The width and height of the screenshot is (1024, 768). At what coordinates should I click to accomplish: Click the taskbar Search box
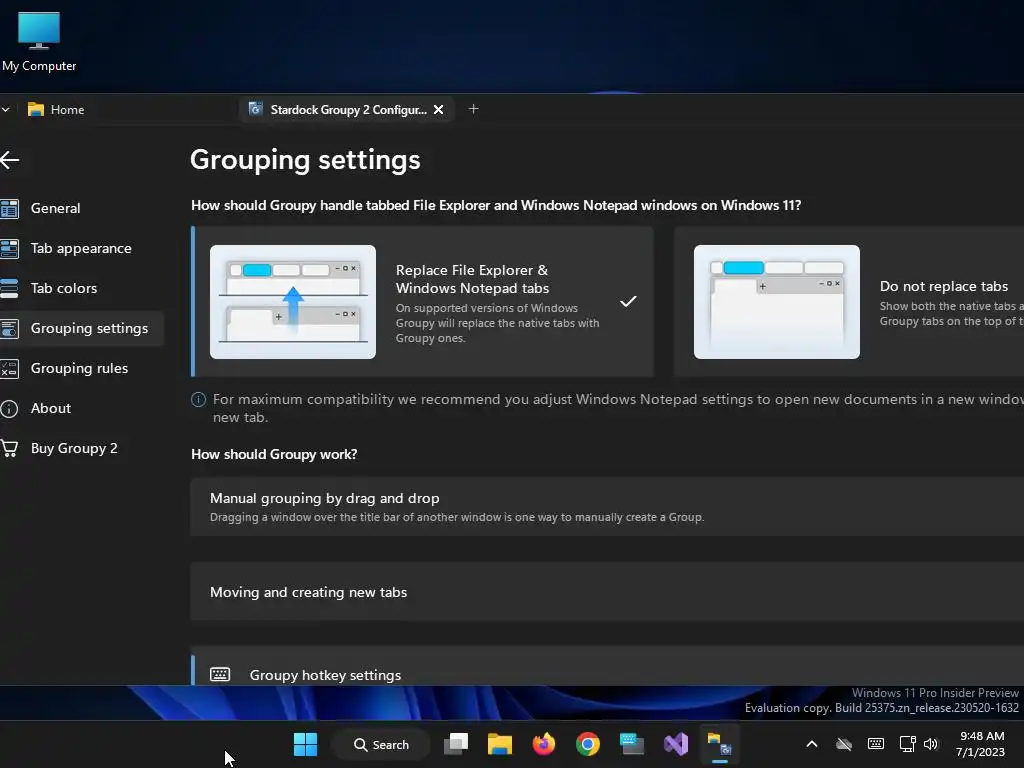(381, 744)
